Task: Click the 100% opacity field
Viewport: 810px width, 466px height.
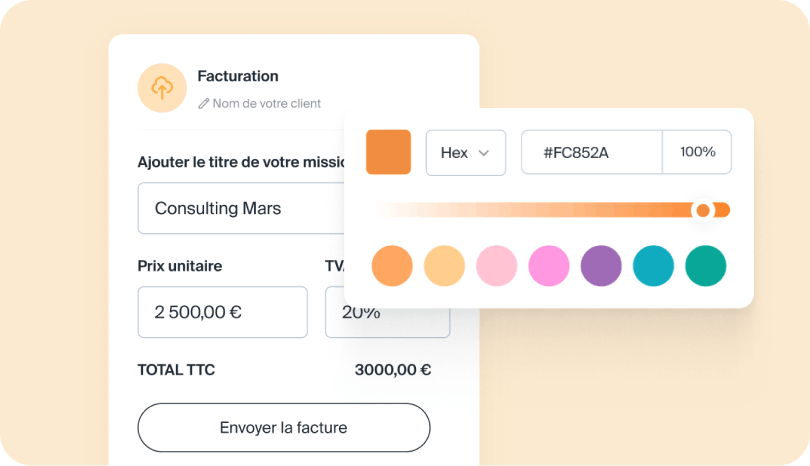Action: coord(697,153)
